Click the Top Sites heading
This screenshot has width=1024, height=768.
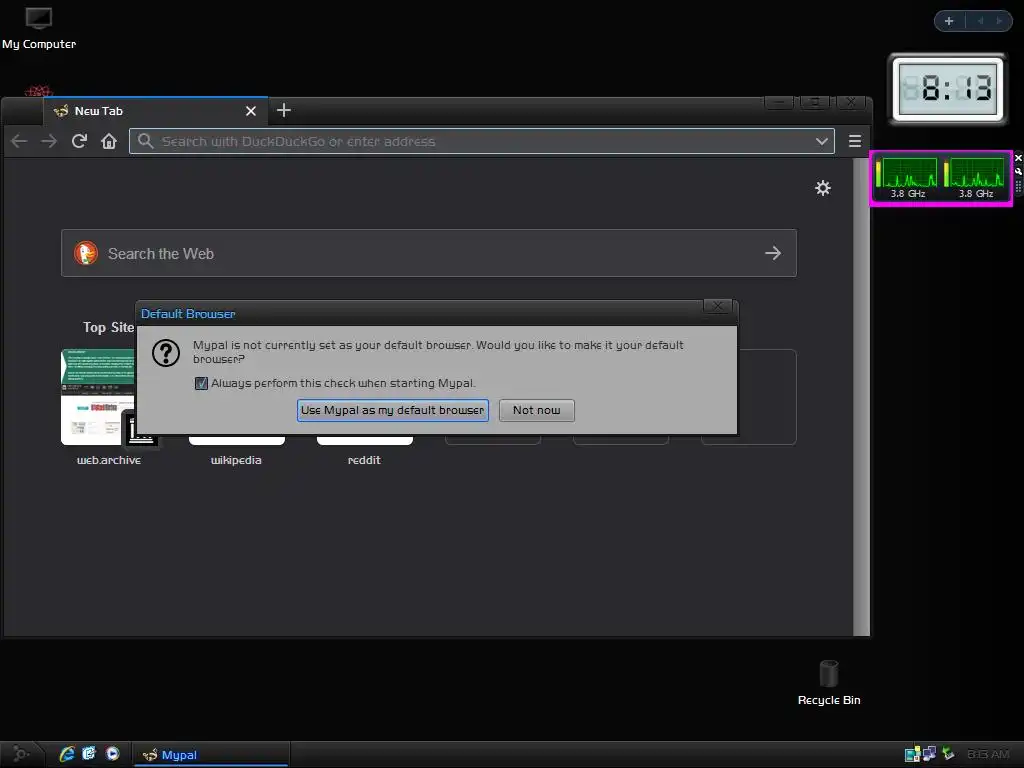[108, 327]
